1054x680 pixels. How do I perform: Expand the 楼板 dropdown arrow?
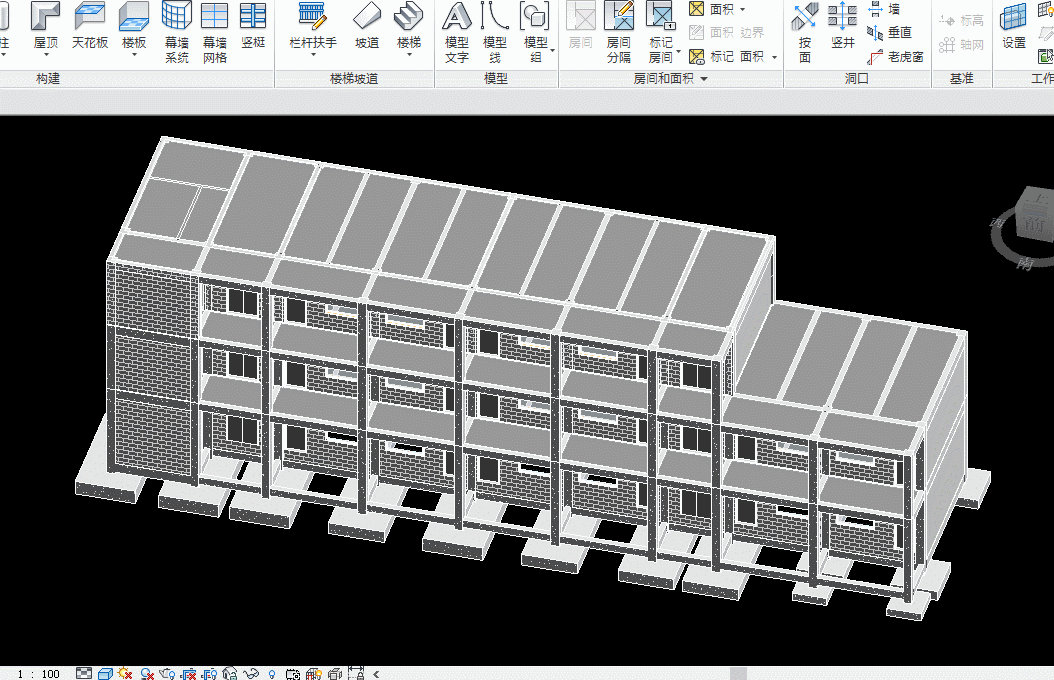tap(134, 56)
